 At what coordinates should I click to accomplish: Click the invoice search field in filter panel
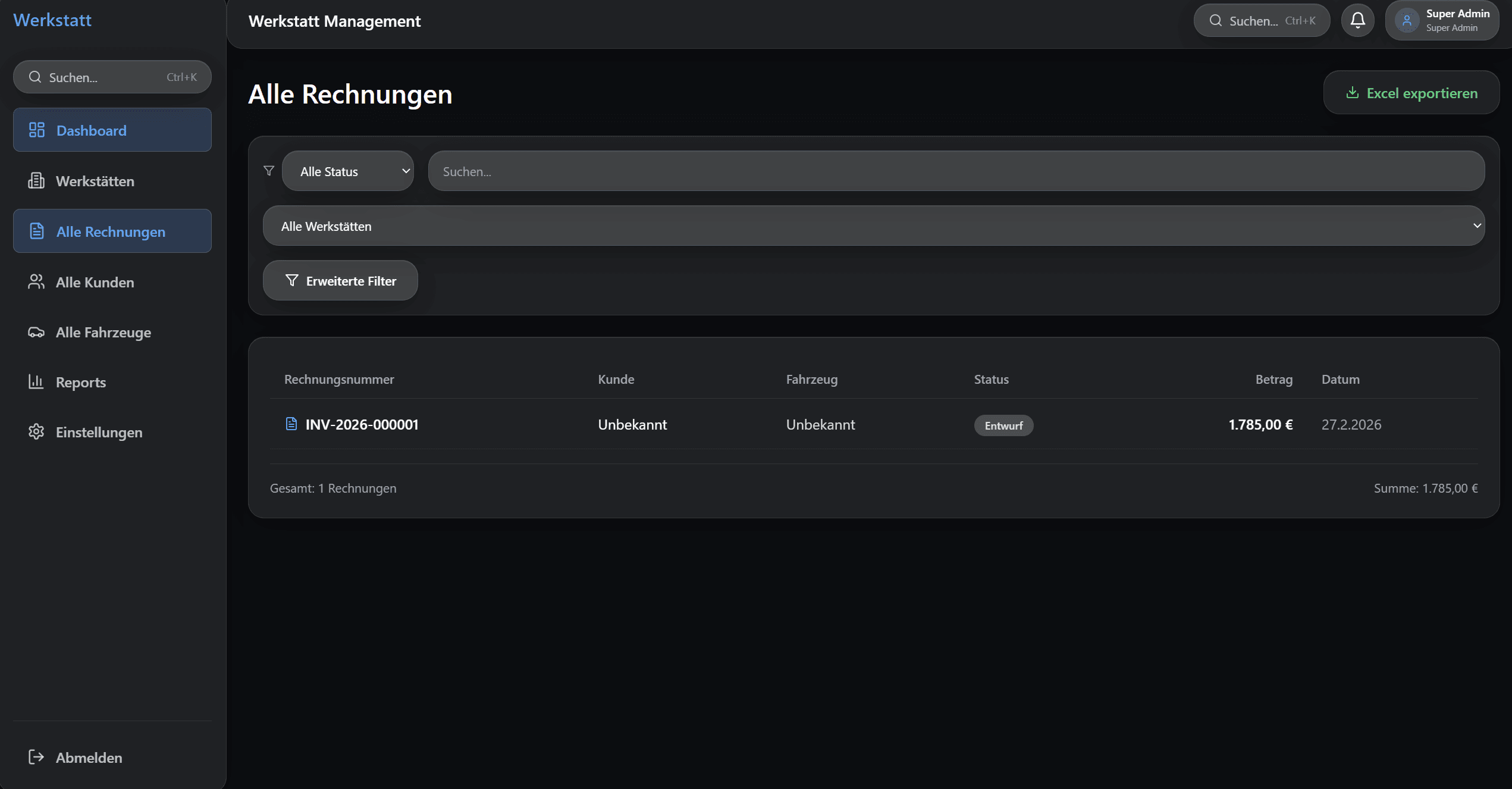coord(956,171)
